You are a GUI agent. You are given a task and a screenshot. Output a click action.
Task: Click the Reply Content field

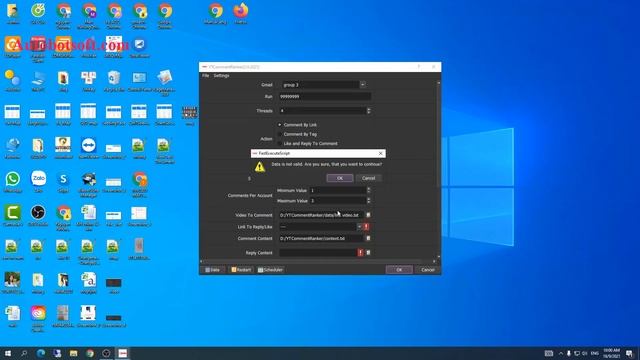pyautogui.click(x=318, y=253)
